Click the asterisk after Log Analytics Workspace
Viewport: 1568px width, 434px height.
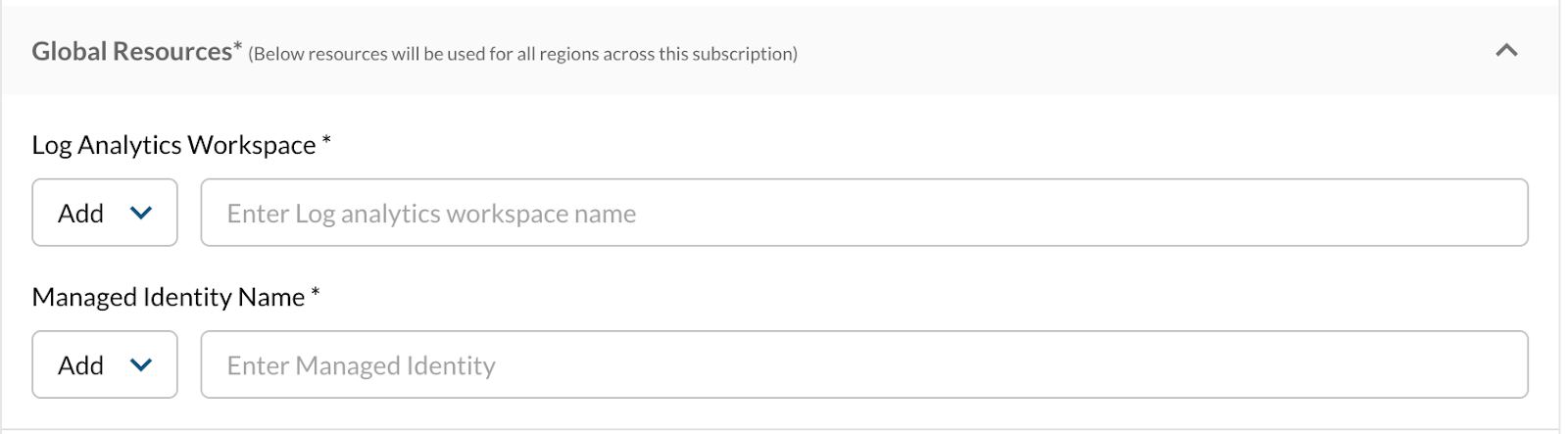326,143
